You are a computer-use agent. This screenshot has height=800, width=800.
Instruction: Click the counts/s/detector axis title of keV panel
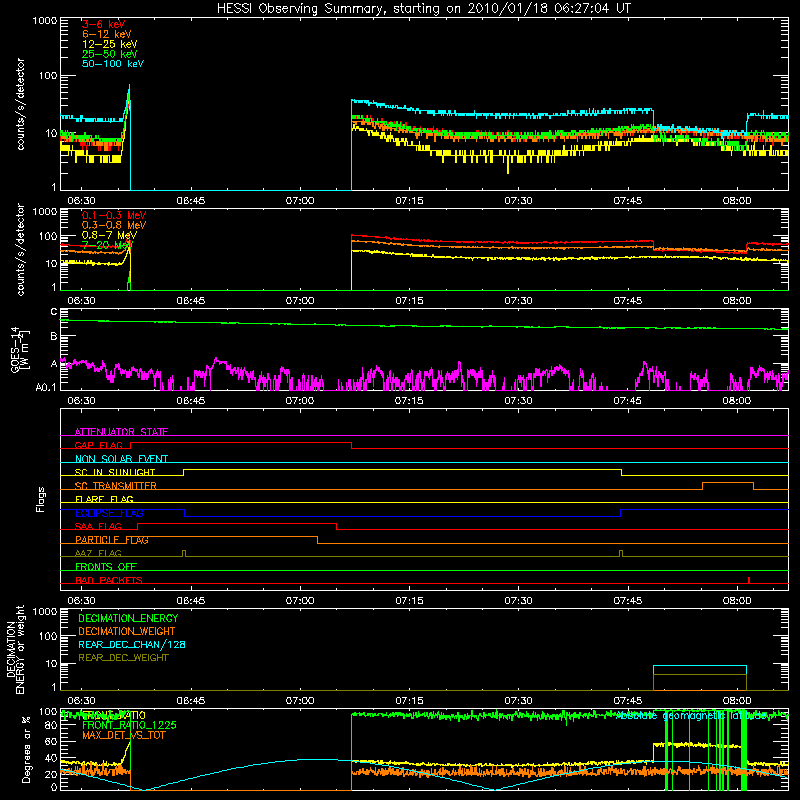click(20, 104)
